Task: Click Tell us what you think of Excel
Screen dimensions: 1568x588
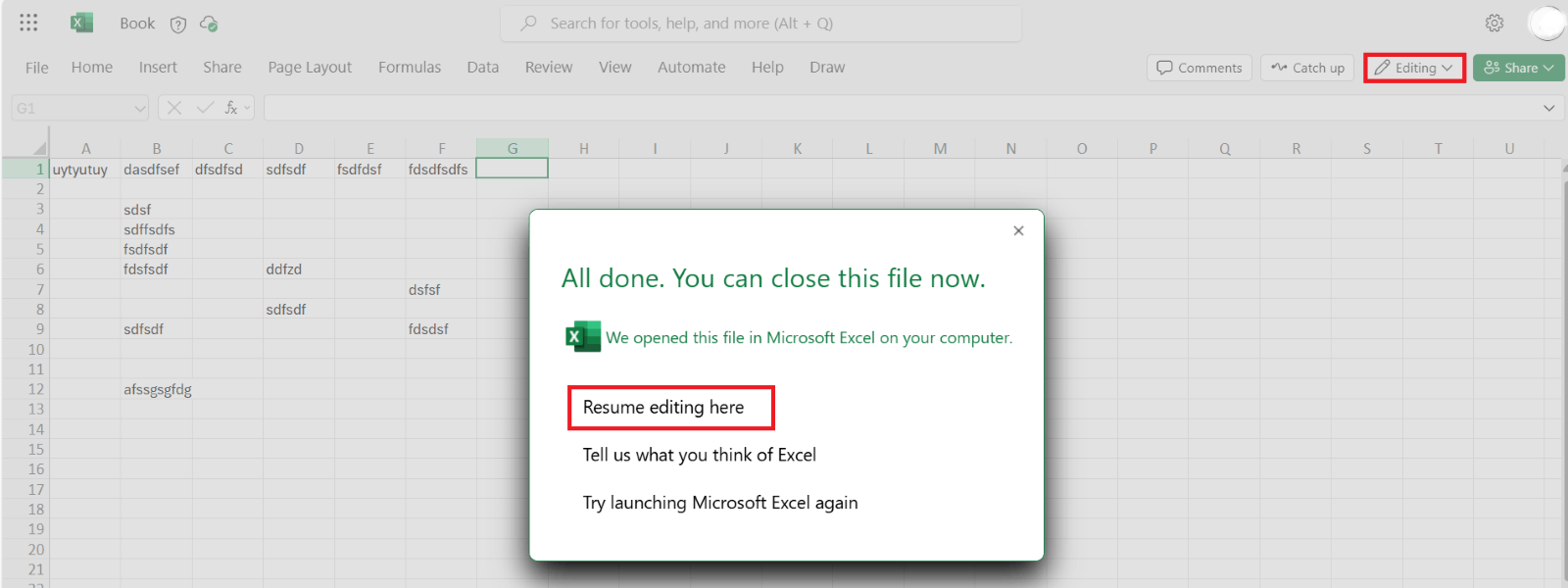Action: [700, 455]
